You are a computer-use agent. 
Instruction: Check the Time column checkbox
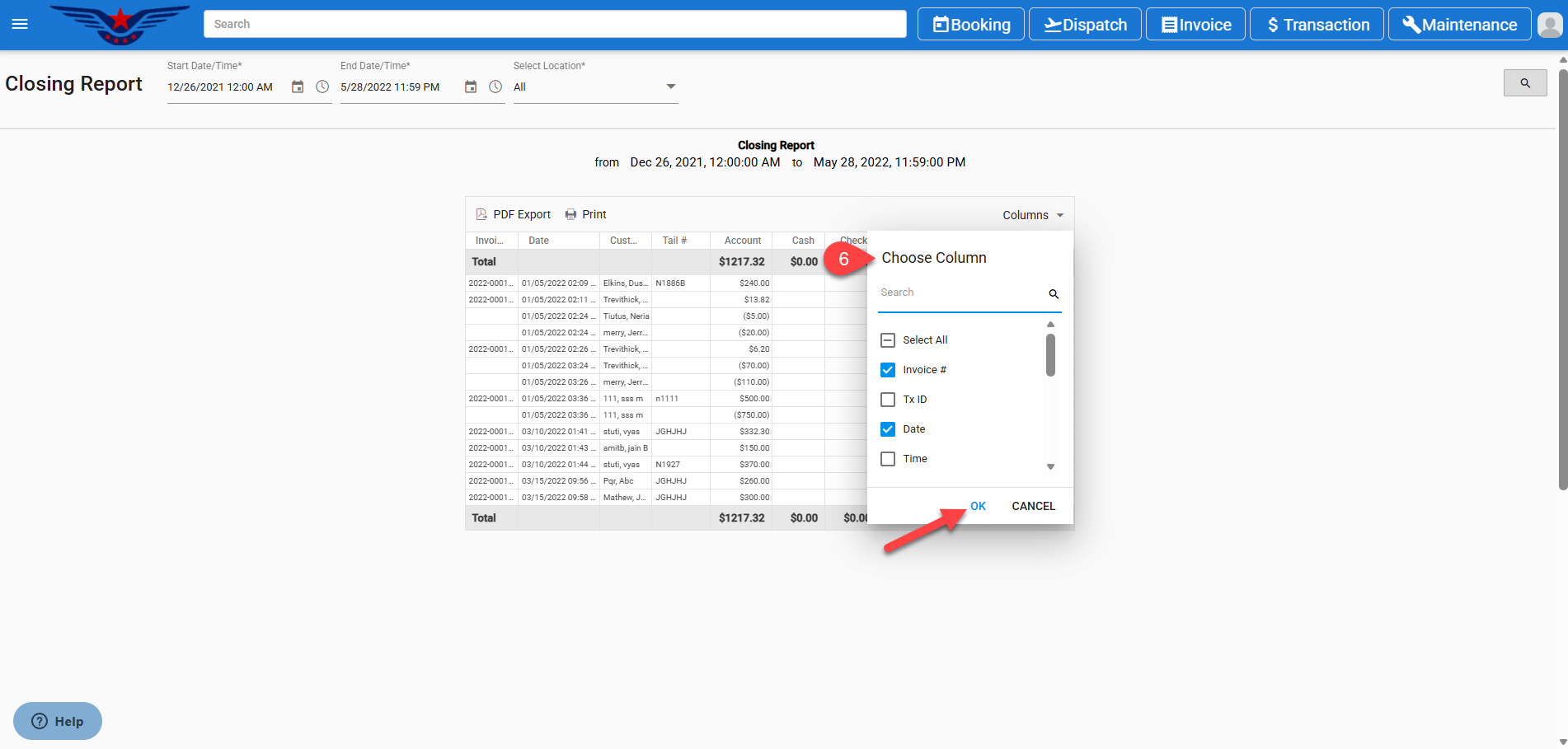click(888, 459)
